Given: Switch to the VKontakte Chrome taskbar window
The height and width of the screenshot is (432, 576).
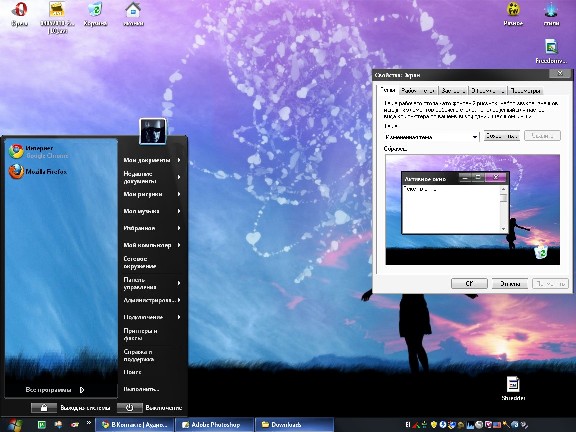Looking at the screenshot, I should 134,425.
